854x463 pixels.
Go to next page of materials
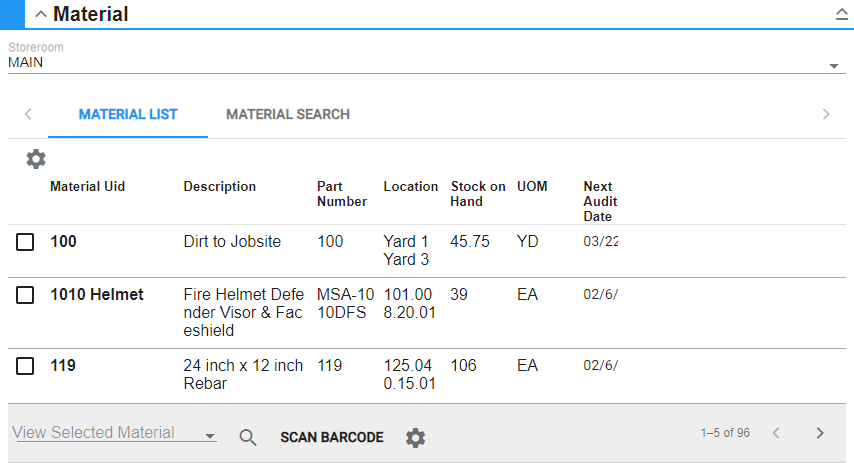tap(820, 433)
